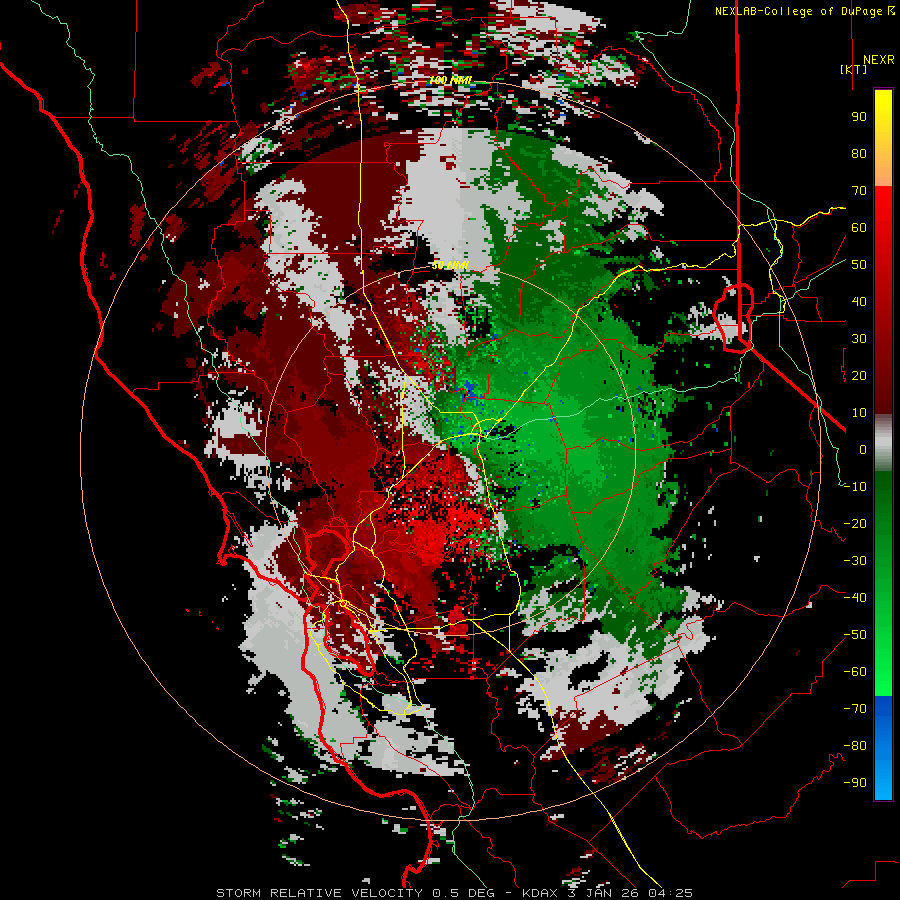
Task: Select the -90 knot scale label
Action: click(x=855, y=783)
